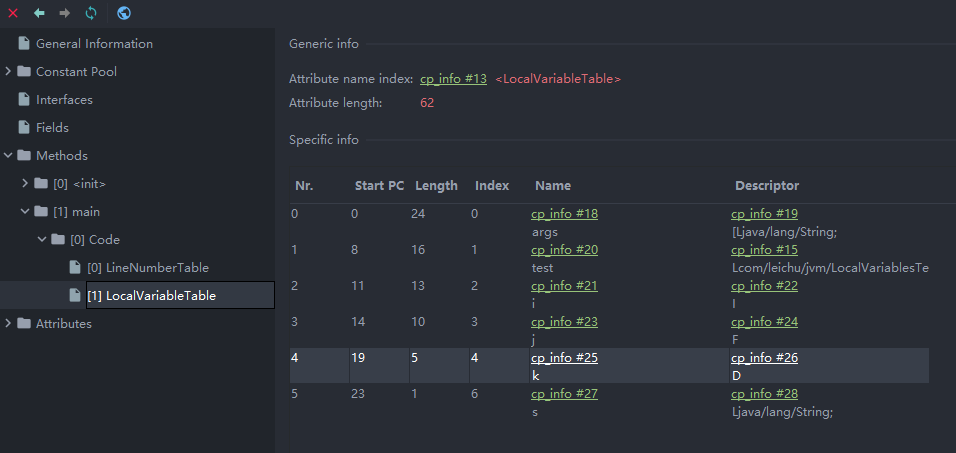Click the Interfaces file icon
This screenshot has height=453, width=956.
click(x=24, y=100)
